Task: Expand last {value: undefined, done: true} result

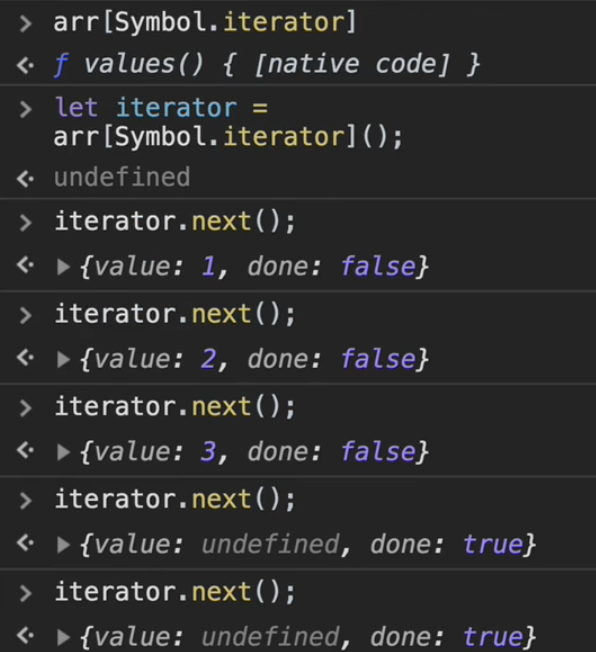Action: coord(63,637)
